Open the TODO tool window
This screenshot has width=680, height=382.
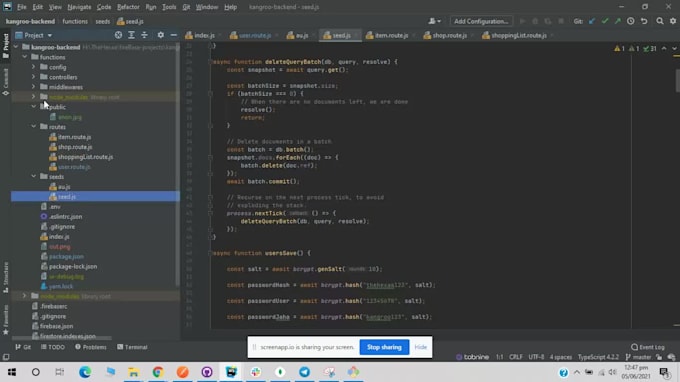[52, 347]
